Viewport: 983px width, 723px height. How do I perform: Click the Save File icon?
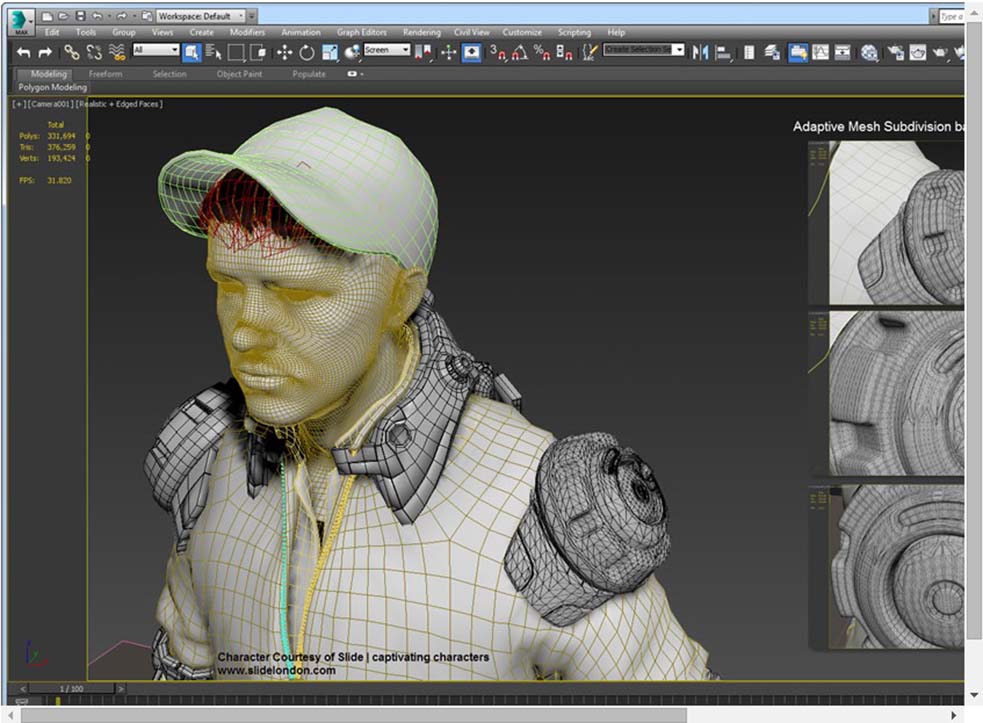[80, 16]
